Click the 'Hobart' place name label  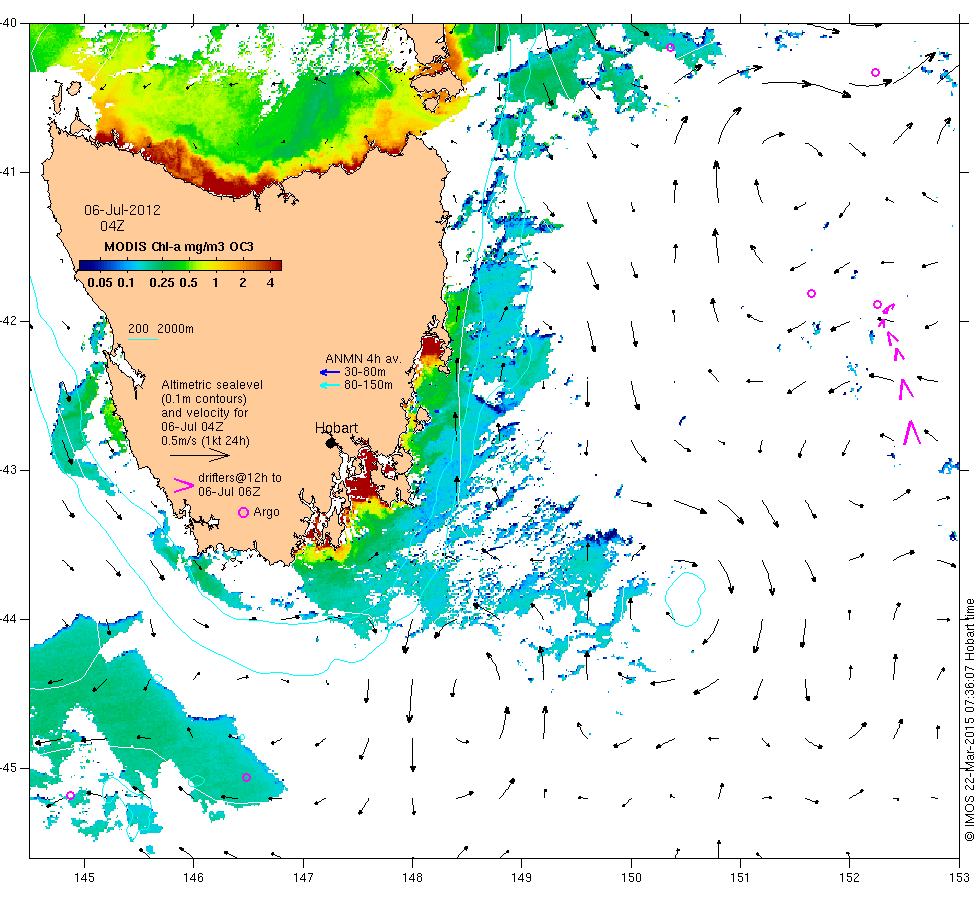(x=336, y=428)
